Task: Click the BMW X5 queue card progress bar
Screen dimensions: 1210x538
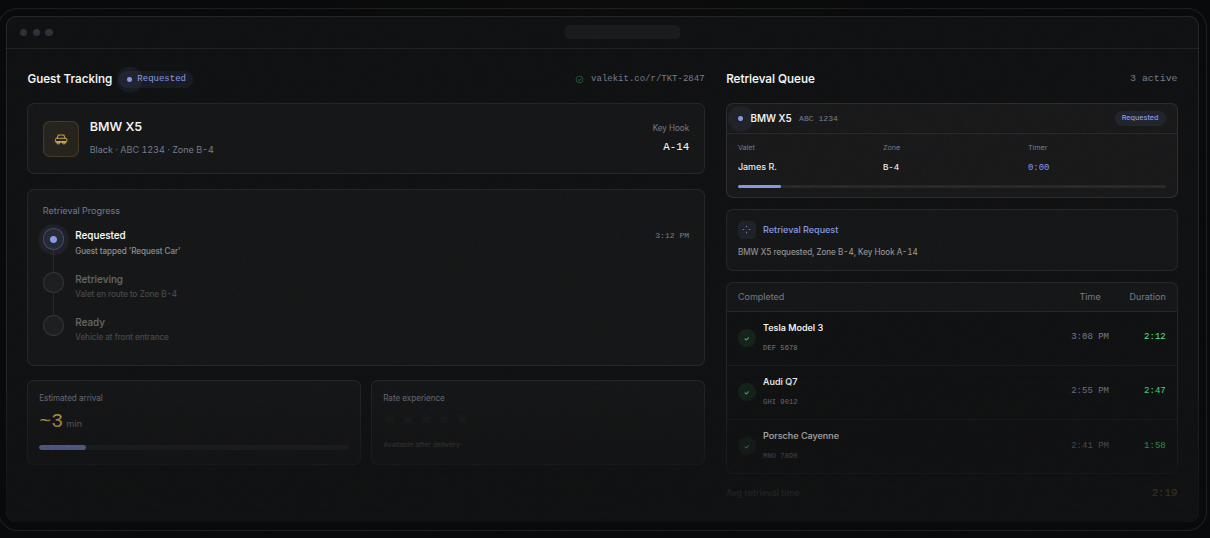Action: 952,186
